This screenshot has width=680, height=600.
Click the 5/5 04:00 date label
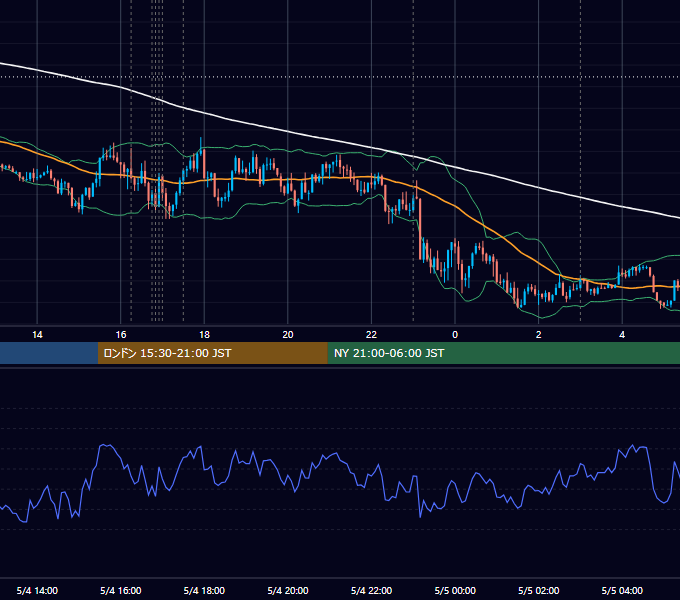click(x=622, y=590)
